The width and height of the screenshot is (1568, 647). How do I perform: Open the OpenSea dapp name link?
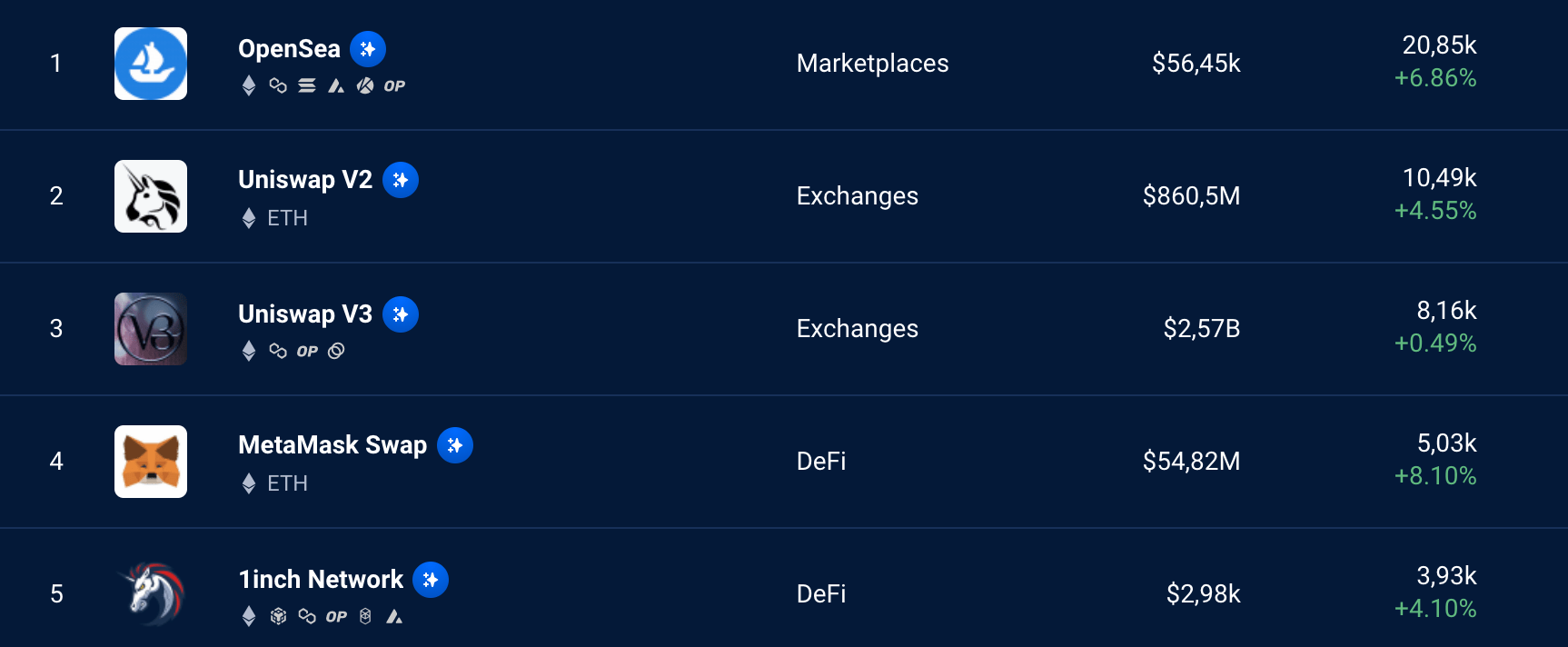(x=289, y=48)
